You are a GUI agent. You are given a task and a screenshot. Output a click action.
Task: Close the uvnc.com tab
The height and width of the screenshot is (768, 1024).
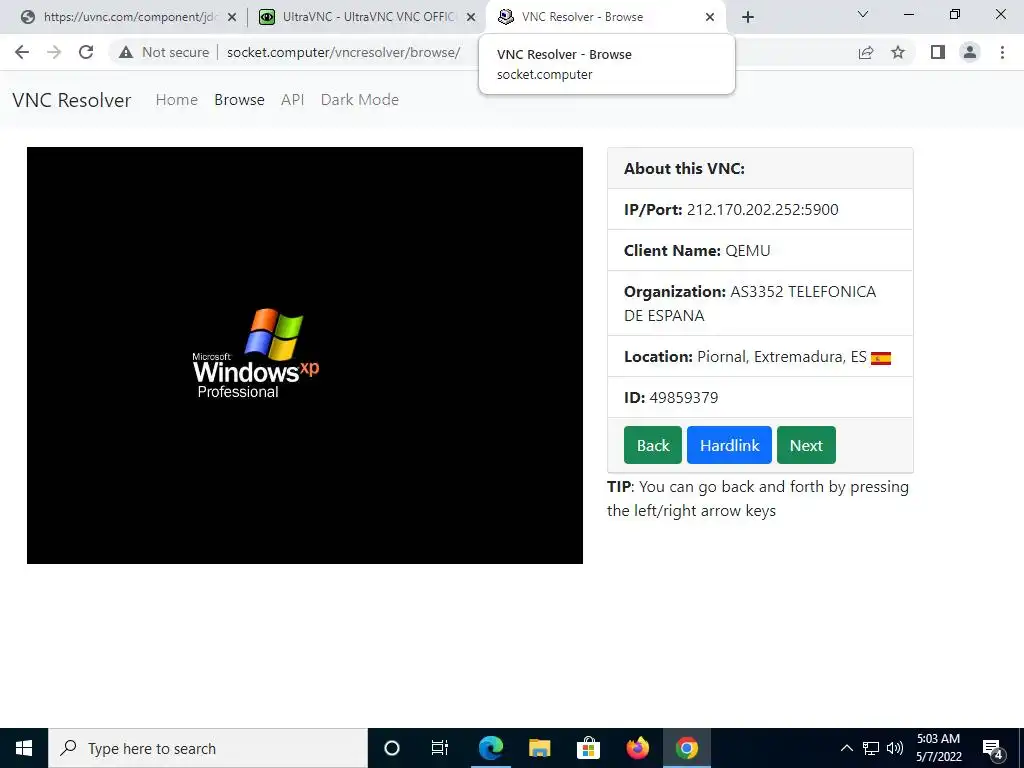(231, 18)
